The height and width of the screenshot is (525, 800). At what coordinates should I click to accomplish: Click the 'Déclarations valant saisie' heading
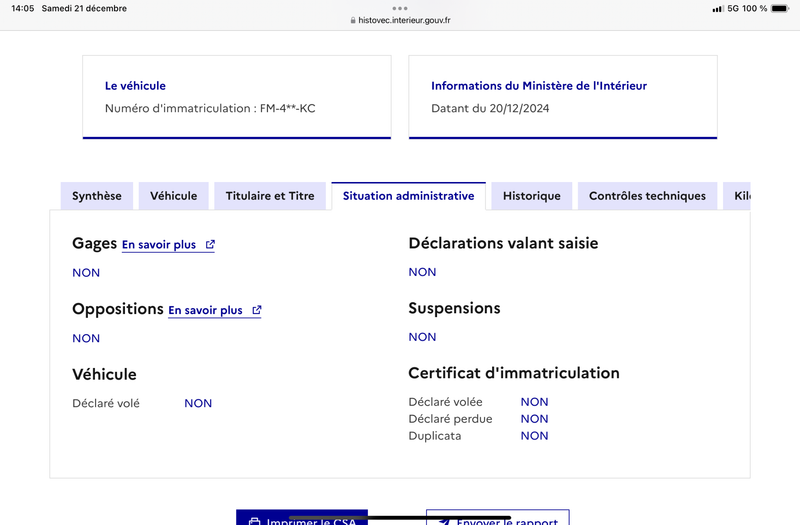point(503,243)
